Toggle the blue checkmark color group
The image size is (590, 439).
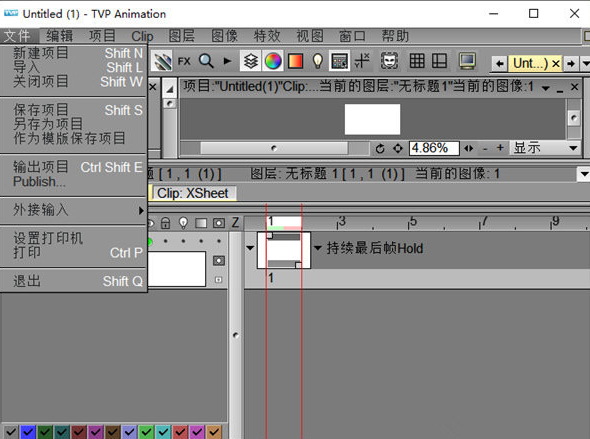point(27,432)
